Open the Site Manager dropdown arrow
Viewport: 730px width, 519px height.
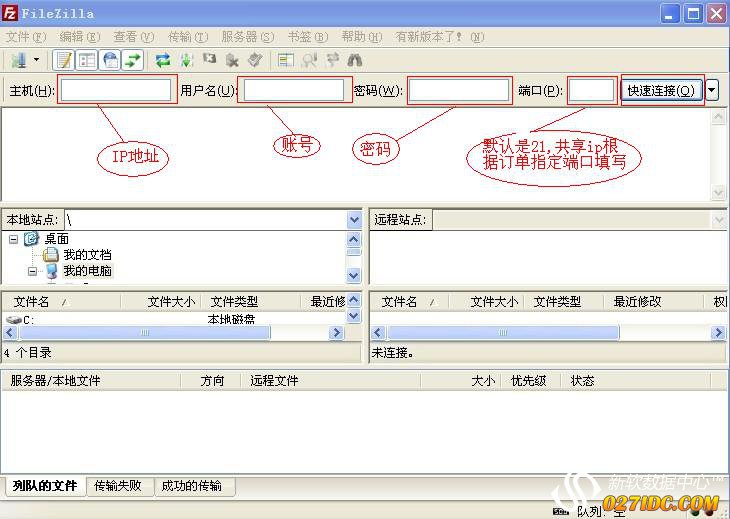point(36,60)
